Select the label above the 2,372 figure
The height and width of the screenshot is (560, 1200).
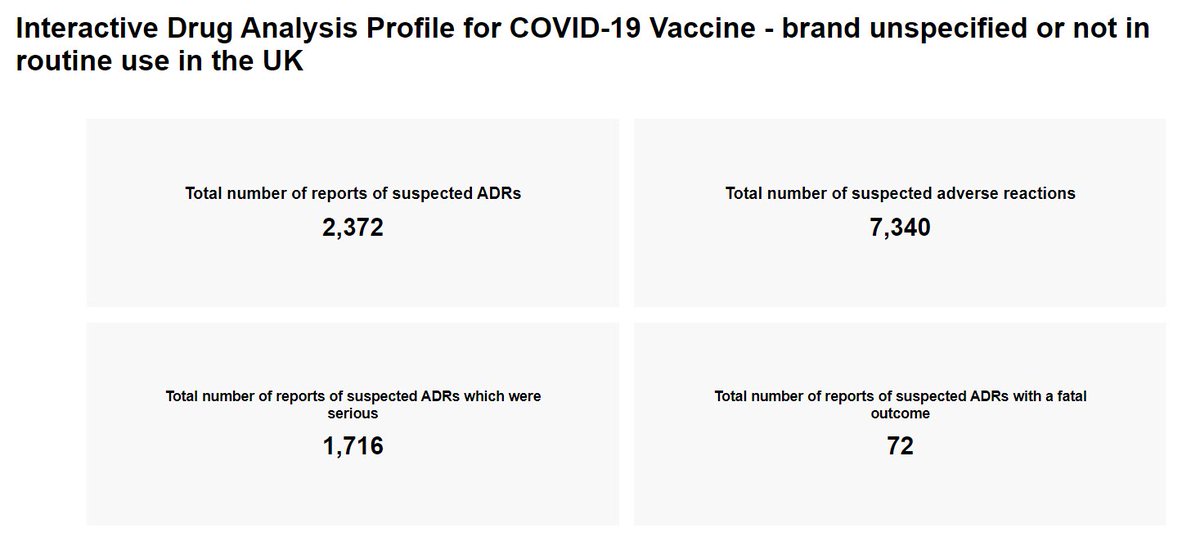(x=353, y=194)
